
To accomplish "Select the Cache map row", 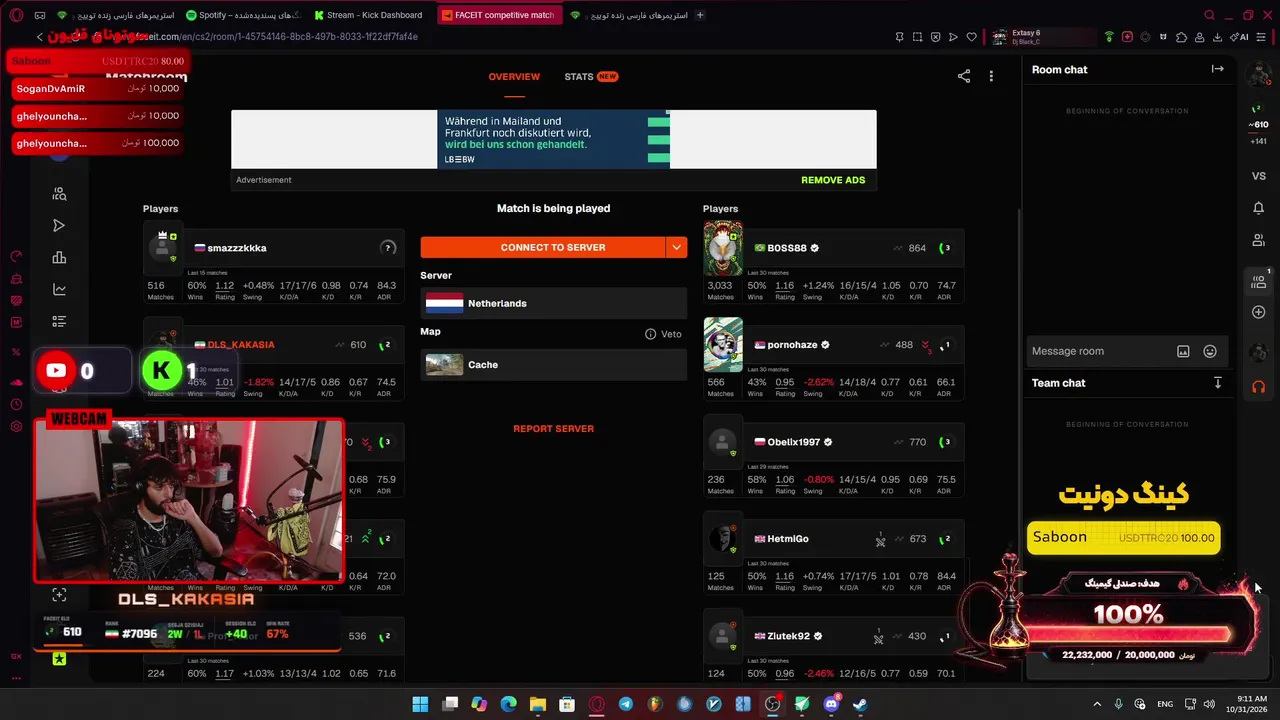I will tap(554, 365).
